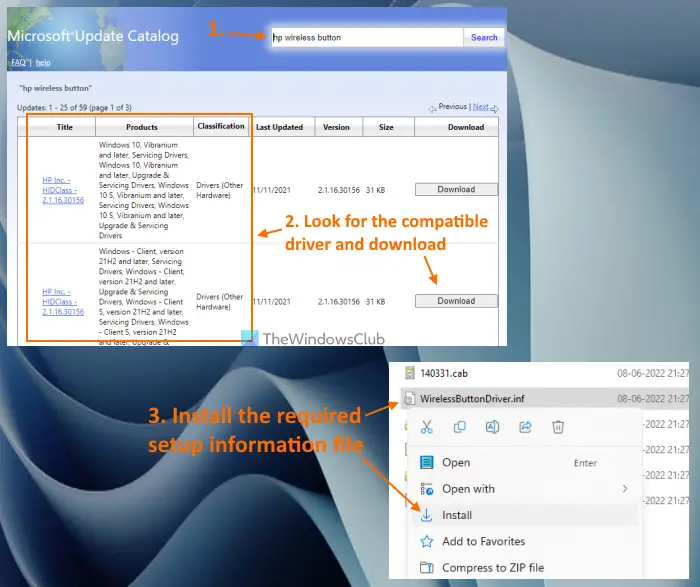Select the WirelessButtonDriver.inf file name
Screen dimensions: 700x587
pyautogui.click(x=472, y=399)
